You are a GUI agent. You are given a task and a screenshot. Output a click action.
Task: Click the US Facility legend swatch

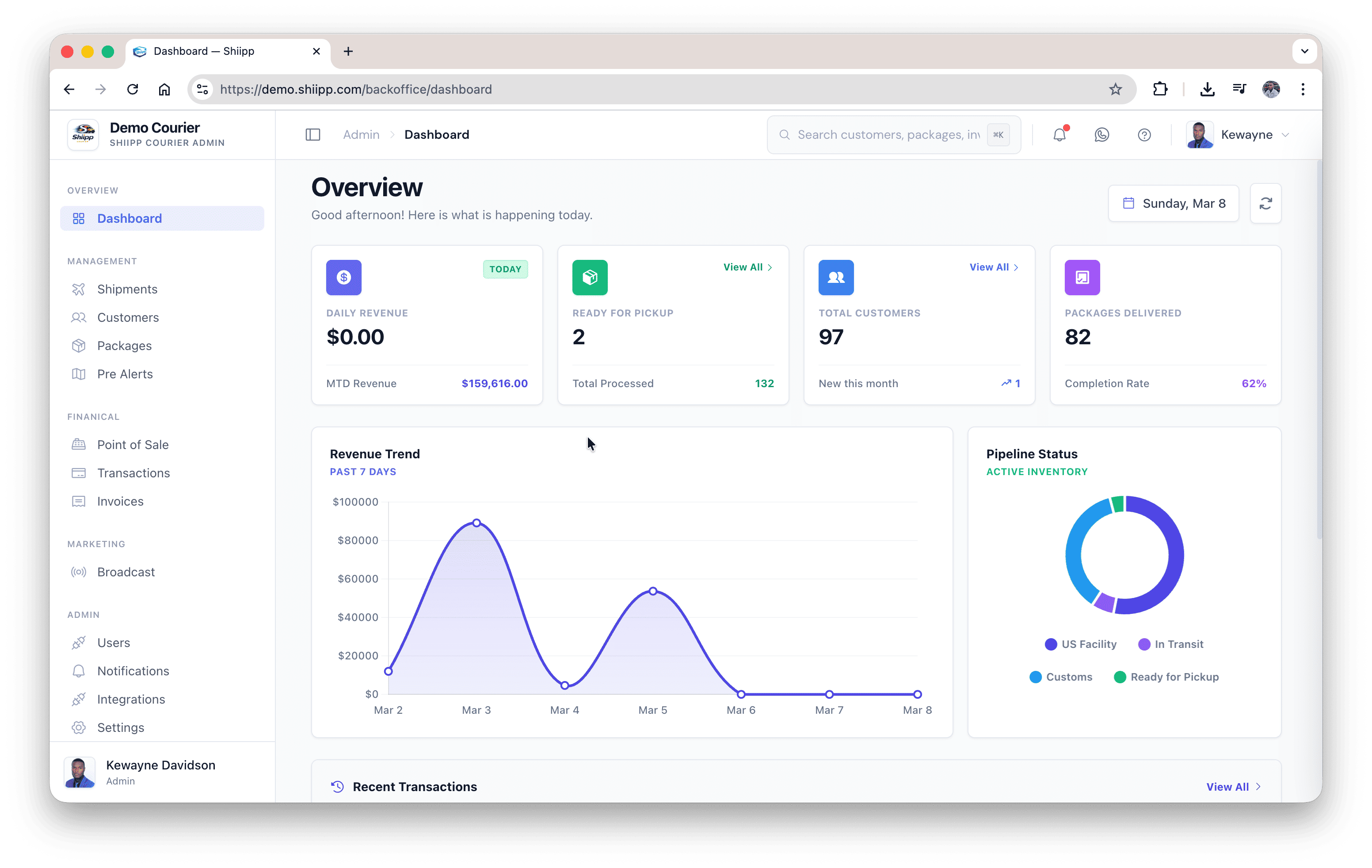[1051, 644]
